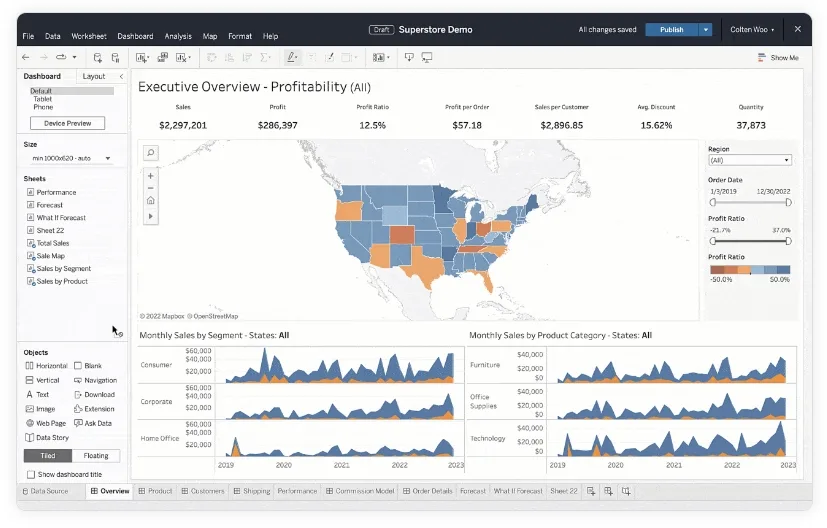Click the Profit Ratio color legend bar
Image resolution: width=827 pixels, height=528 pixels.
pyautogui.click(x=750, y=270)
